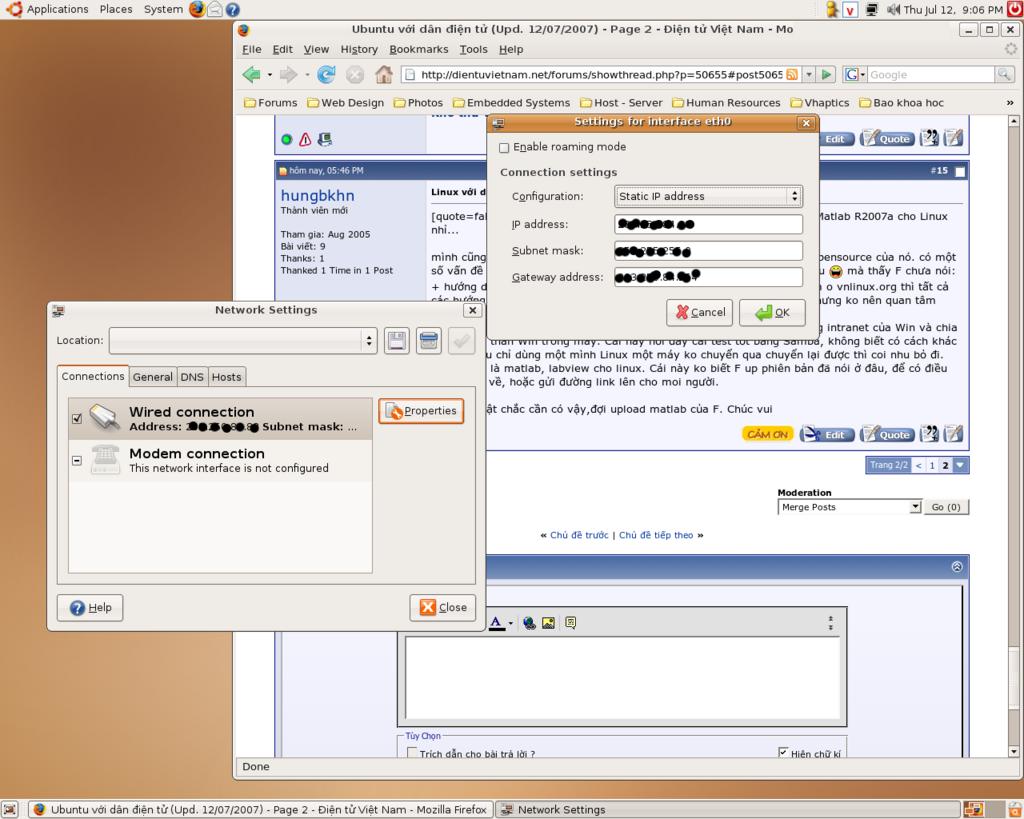
Task: Open Configuration Static IP address dropdown
Action: [x=708, y=196]
